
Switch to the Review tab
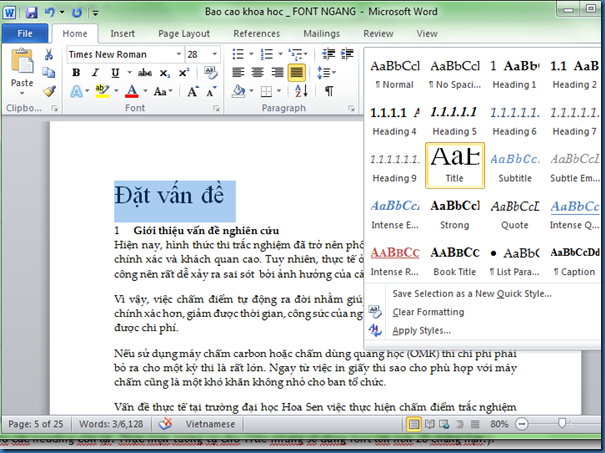[x=378, y=34]
